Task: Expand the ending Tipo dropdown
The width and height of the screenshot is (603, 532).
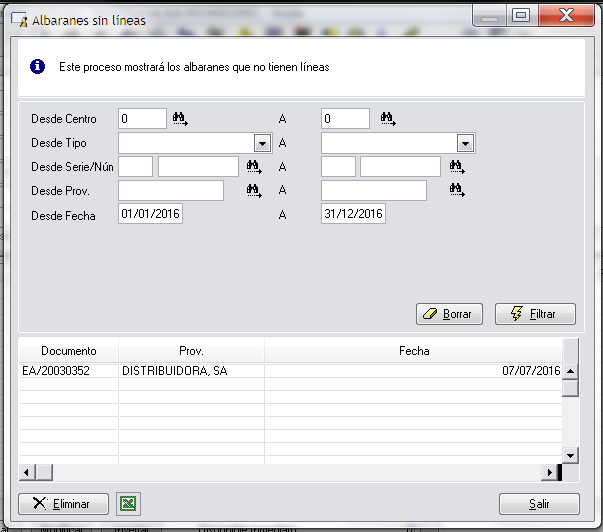Action: pyautogui.click(x=465, y=143)
